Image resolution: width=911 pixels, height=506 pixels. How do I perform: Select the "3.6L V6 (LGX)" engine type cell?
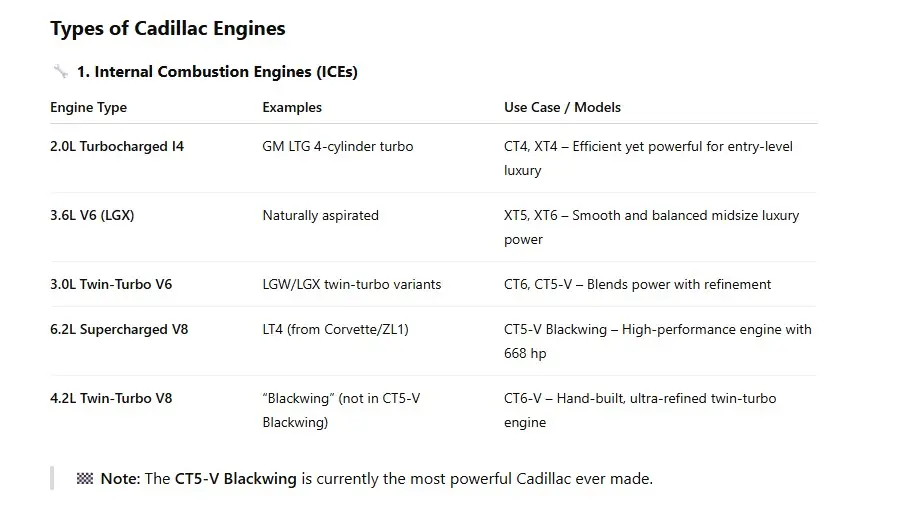coord(92,215)
